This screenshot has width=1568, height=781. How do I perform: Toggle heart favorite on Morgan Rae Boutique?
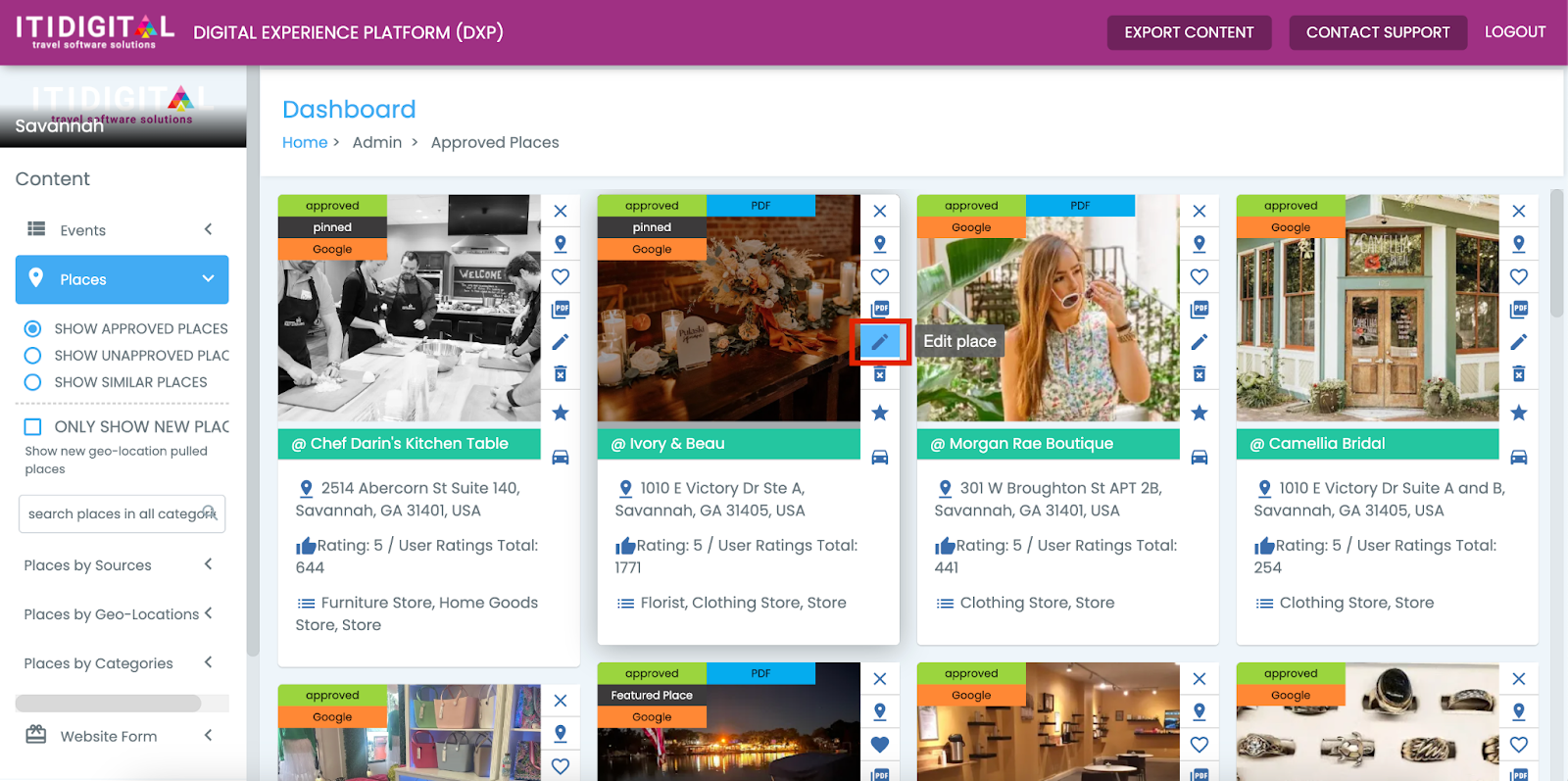(1200, 276)
